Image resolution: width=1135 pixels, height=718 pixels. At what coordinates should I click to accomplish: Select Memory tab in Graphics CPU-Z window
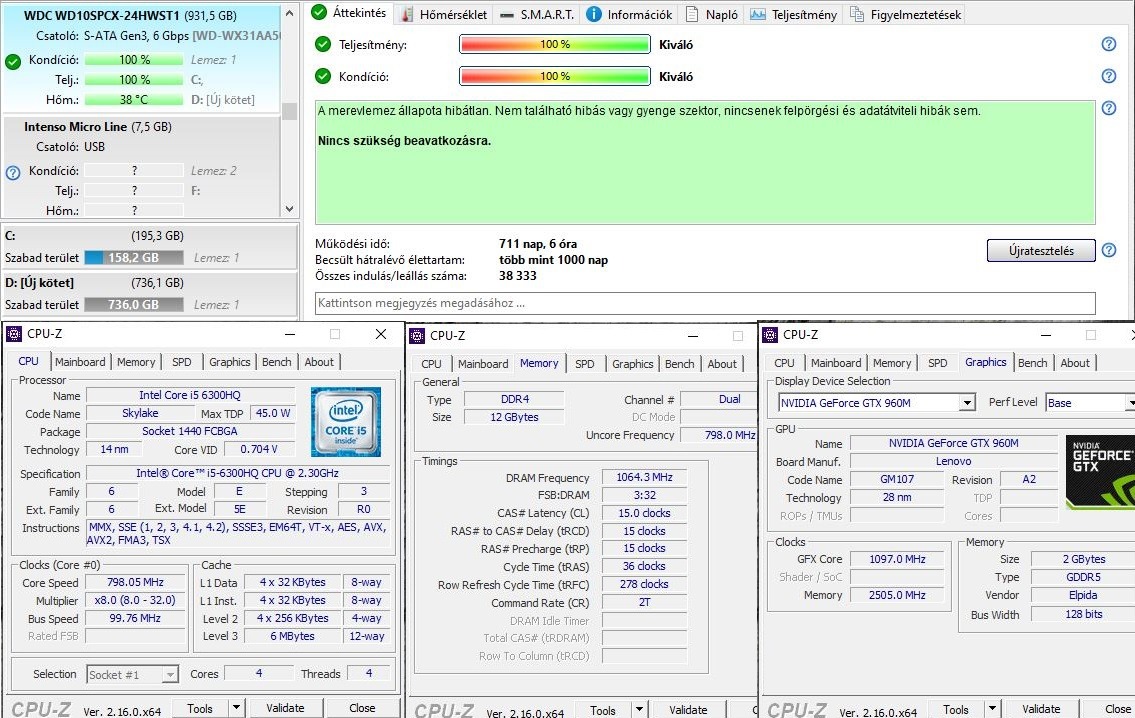[x=892, y=363]
